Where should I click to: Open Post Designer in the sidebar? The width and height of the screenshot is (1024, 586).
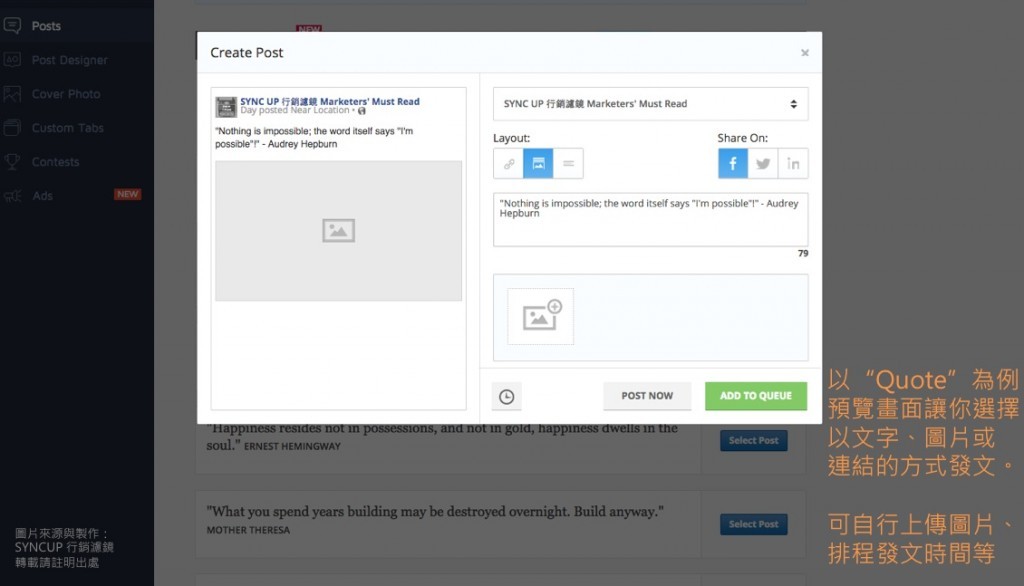[69, 60]
